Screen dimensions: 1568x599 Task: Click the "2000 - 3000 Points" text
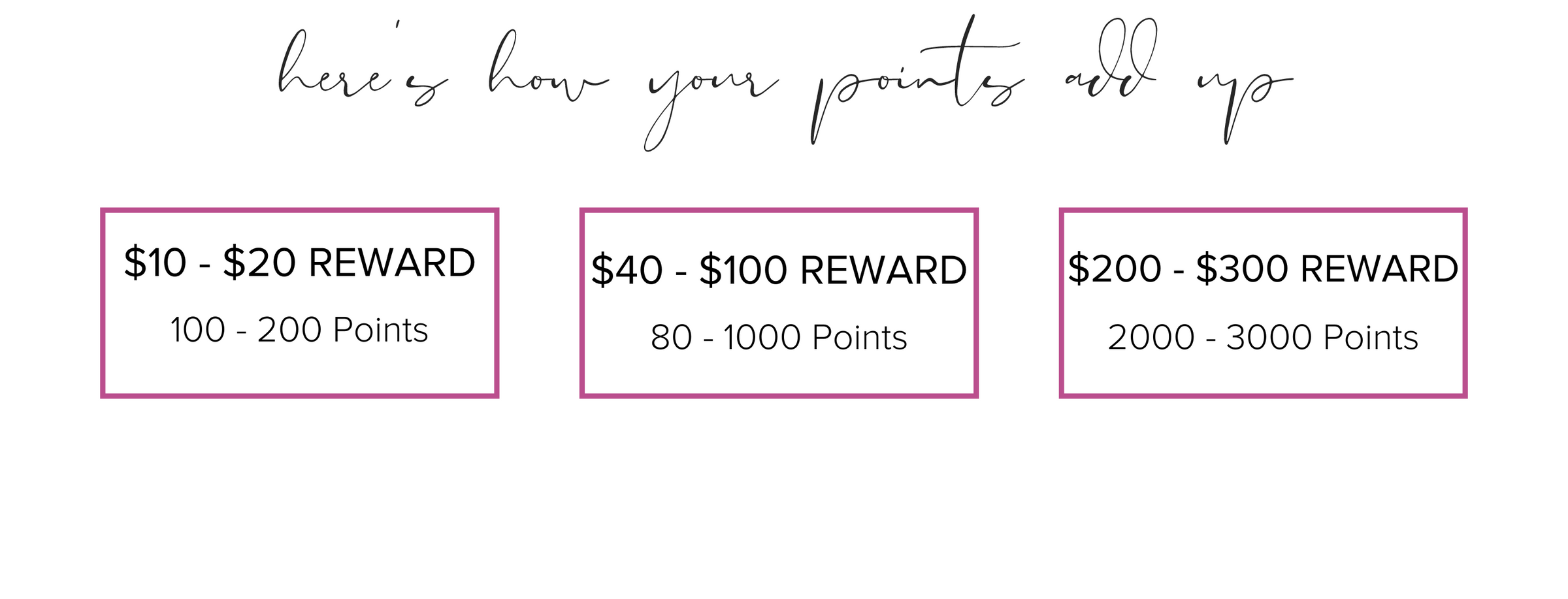coord(1263,338)
